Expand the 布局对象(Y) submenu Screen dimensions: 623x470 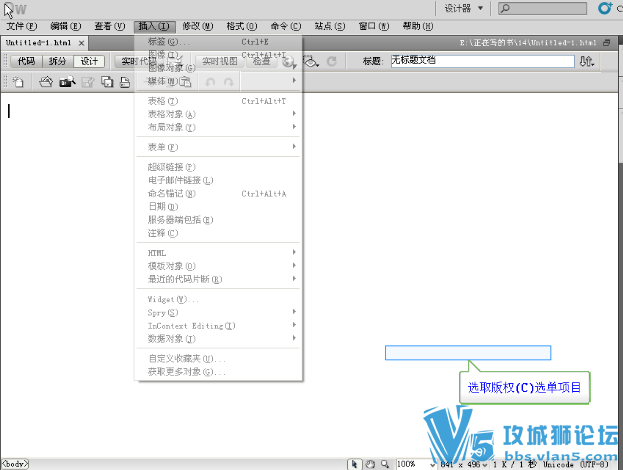pos(218,128)
